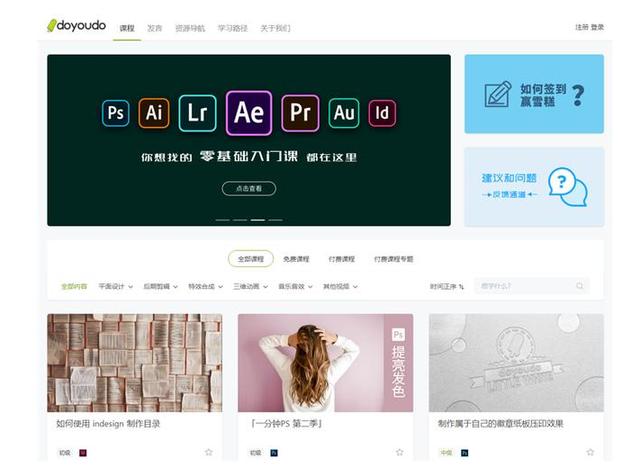This screenshot has width=640, height=468.
Task: Open the 提亮发色 course thumbnail
Action: [325, 363]
